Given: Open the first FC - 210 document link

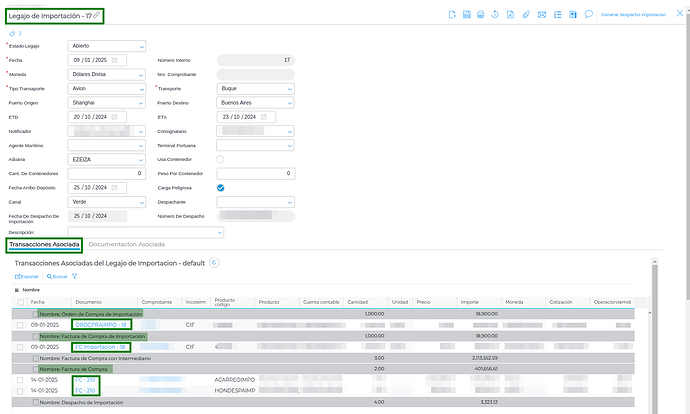Looking at the screenshot, I should [x=83, y=380].
